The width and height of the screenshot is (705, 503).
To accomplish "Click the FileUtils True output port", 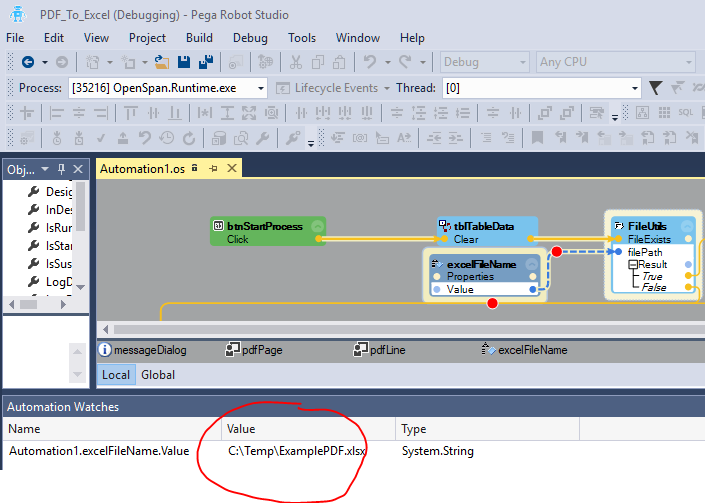I will (x=688, y=275).
